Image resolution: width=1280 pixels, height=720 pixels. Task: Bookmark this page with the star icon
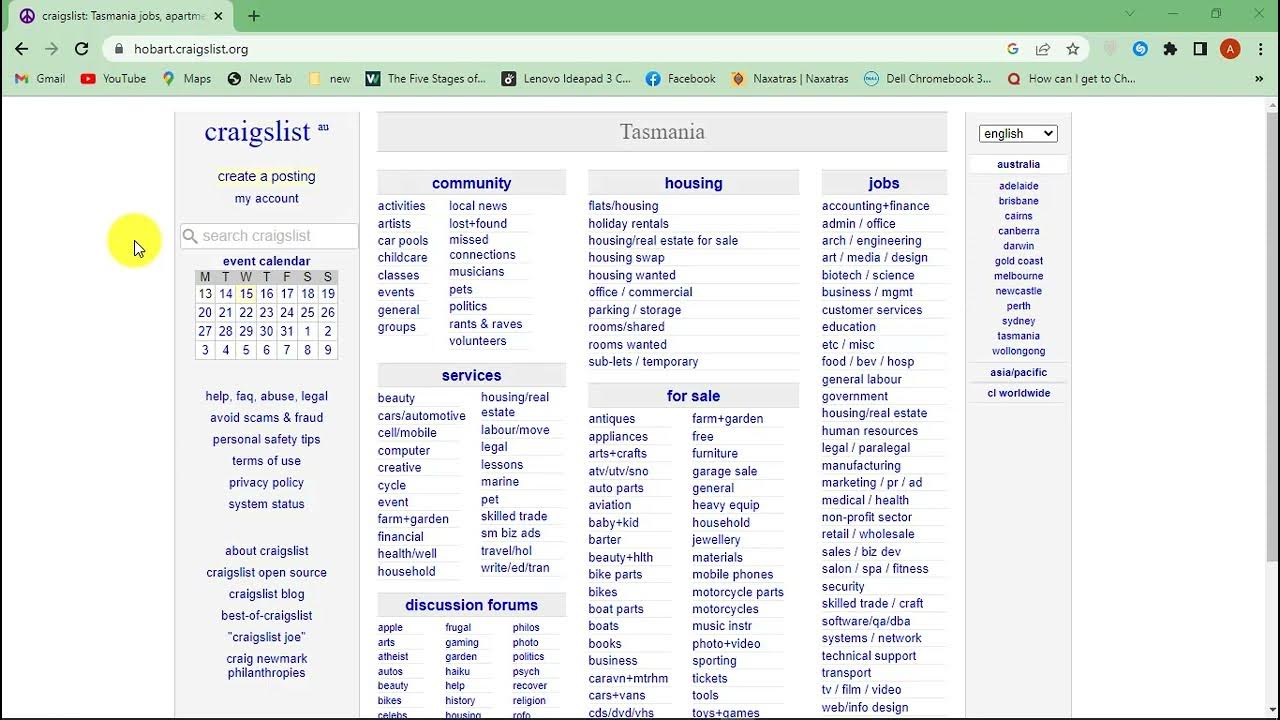(x=1073, y=49)
